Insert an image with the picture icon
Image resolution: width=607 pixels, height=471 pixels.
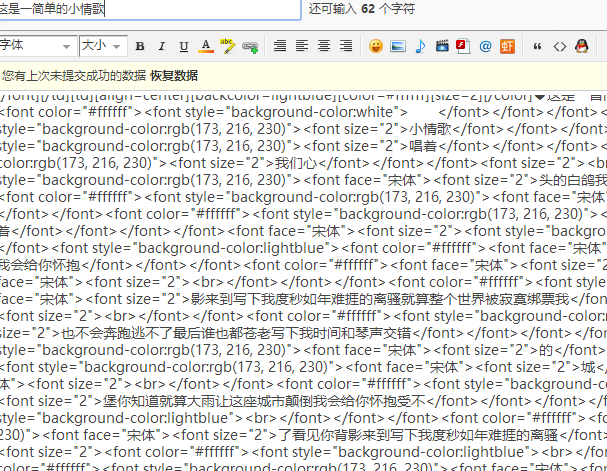[x=398, y=46]
